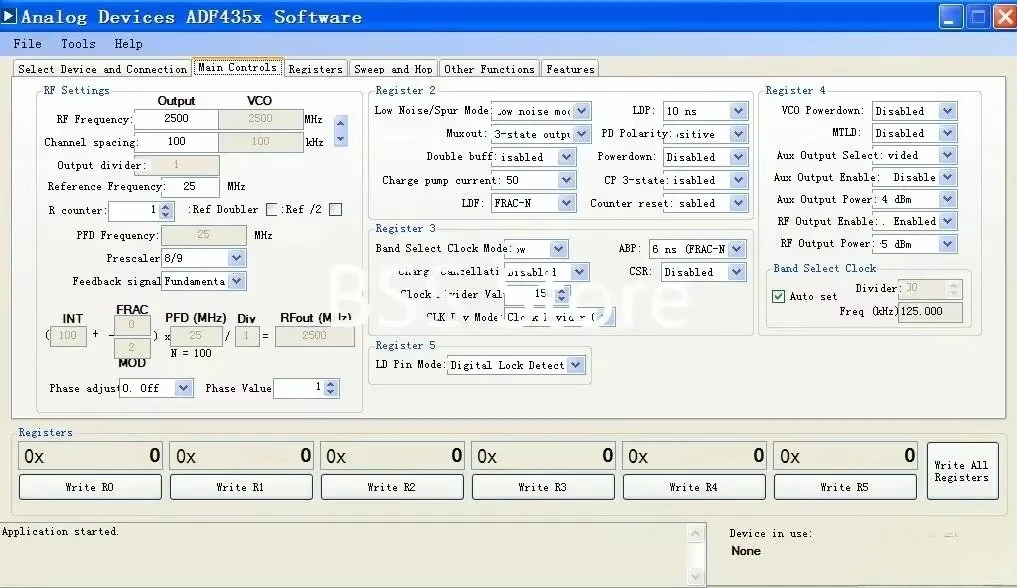Click RF frequency step-down arrow button
The height and width of the screenshot is (588, 1017).
click(x=340, y=139)
